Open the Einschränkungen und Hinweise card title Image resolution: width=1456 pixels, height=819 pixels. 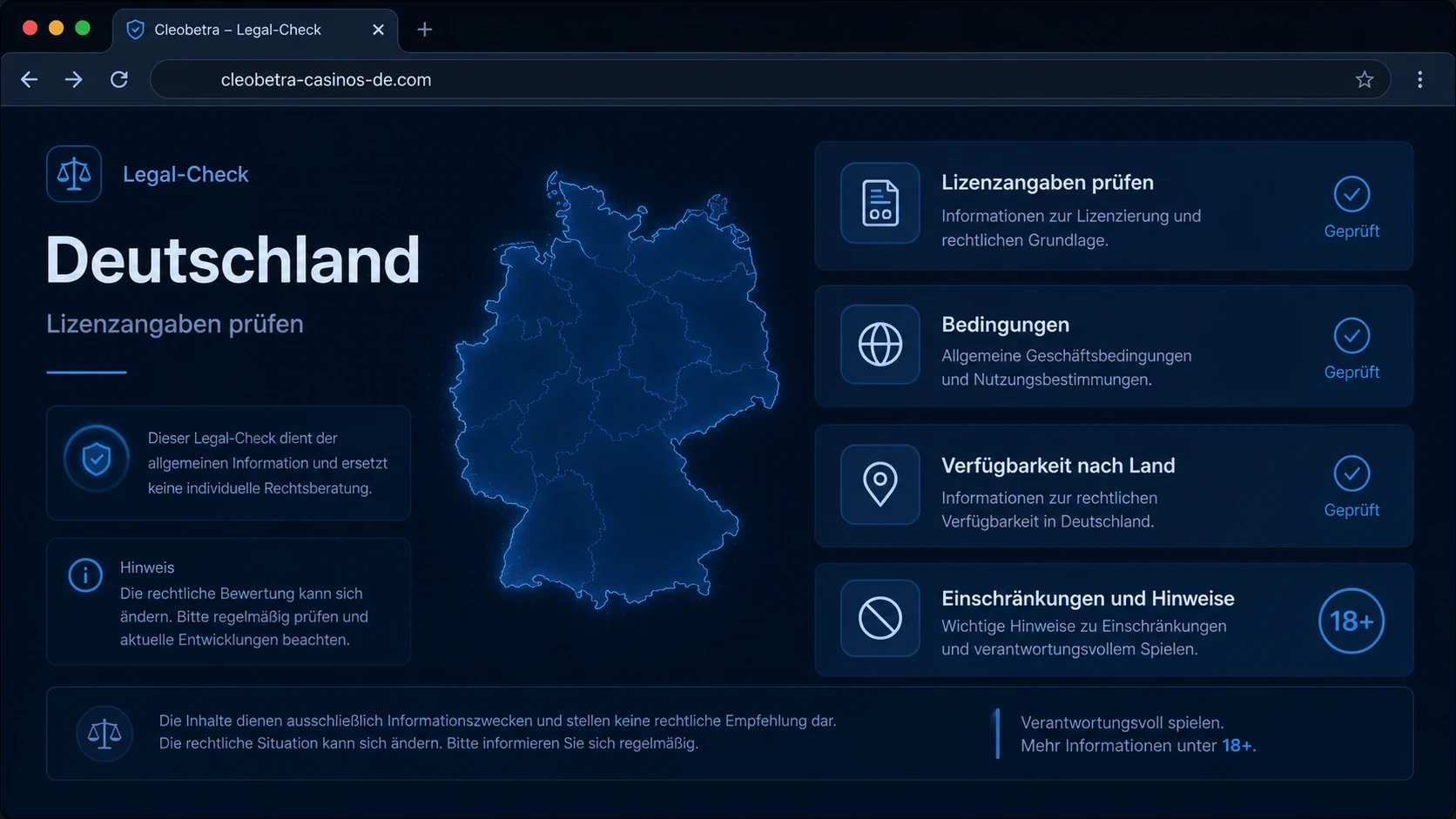(x=1088, y=599)
